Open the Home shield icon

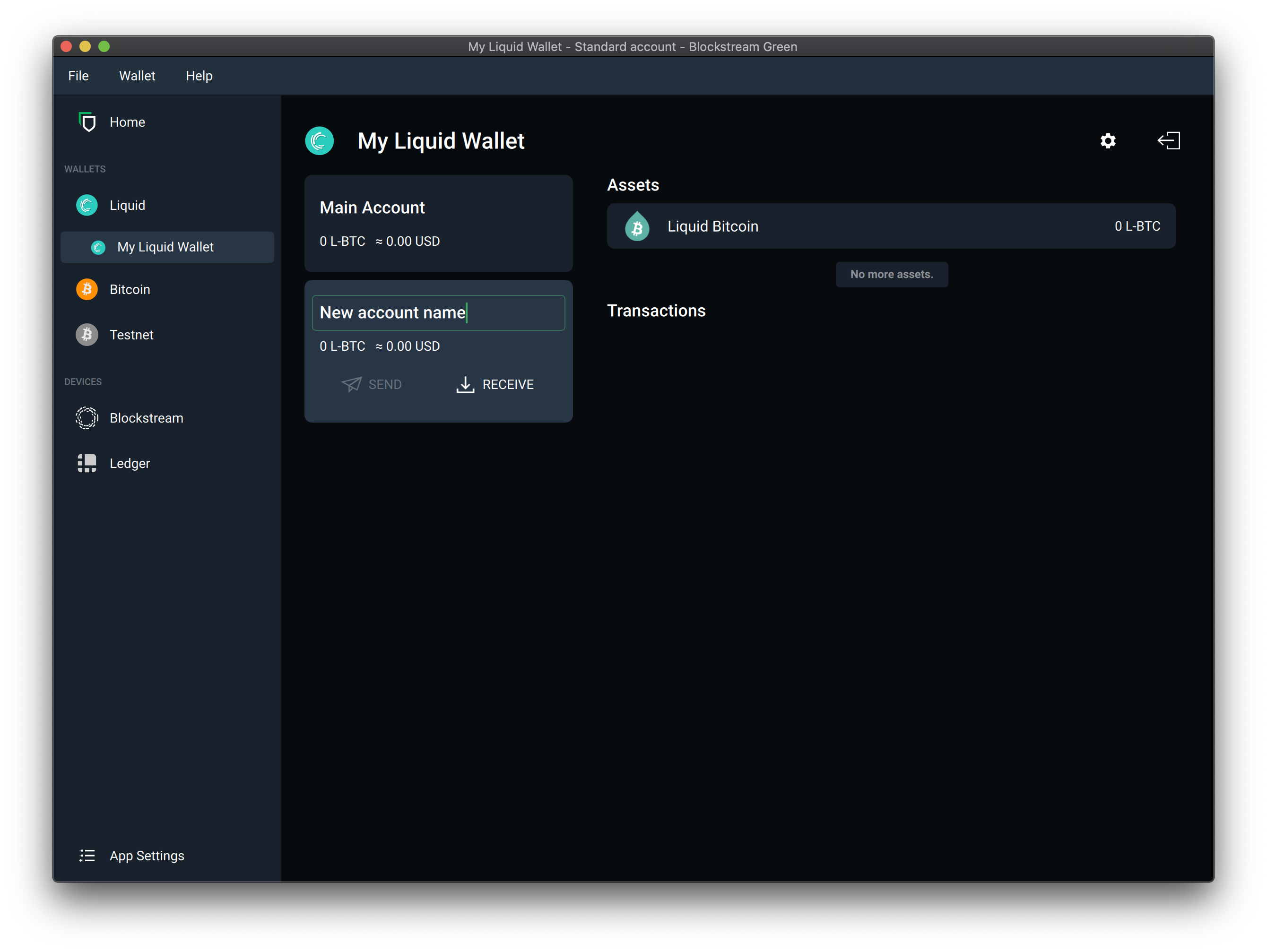[x=87, y=122]
